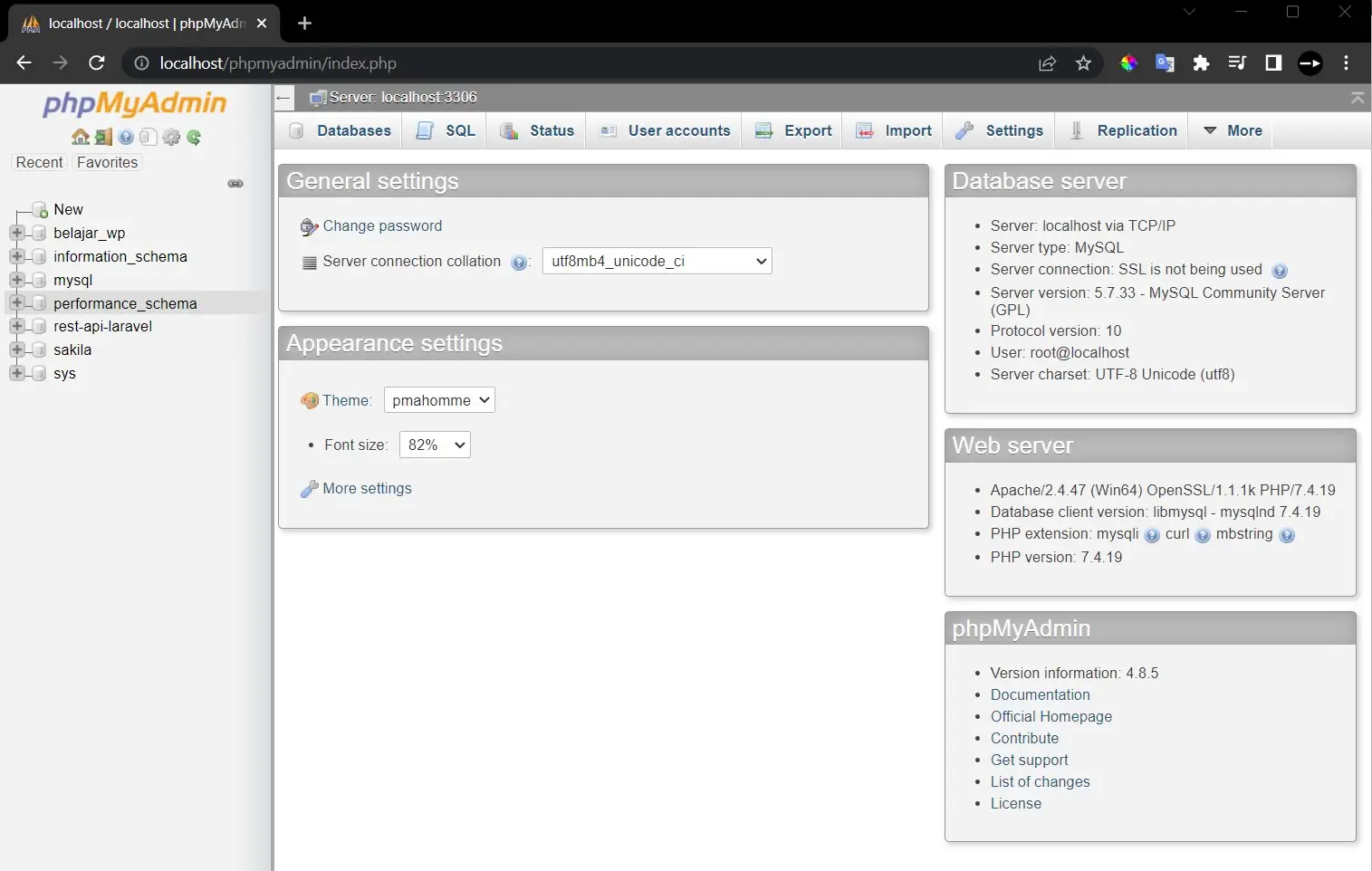
Task: Click help icon after curl extension
Action: 1203,535
